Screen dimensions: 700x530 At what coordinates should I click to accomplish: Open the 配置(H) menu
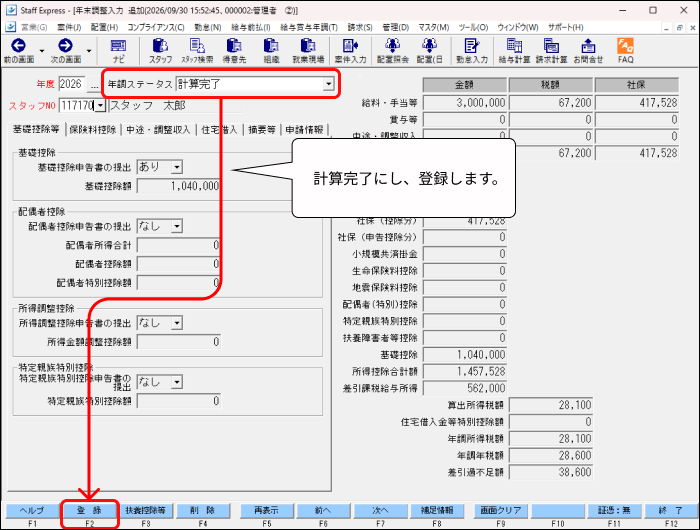104,27
